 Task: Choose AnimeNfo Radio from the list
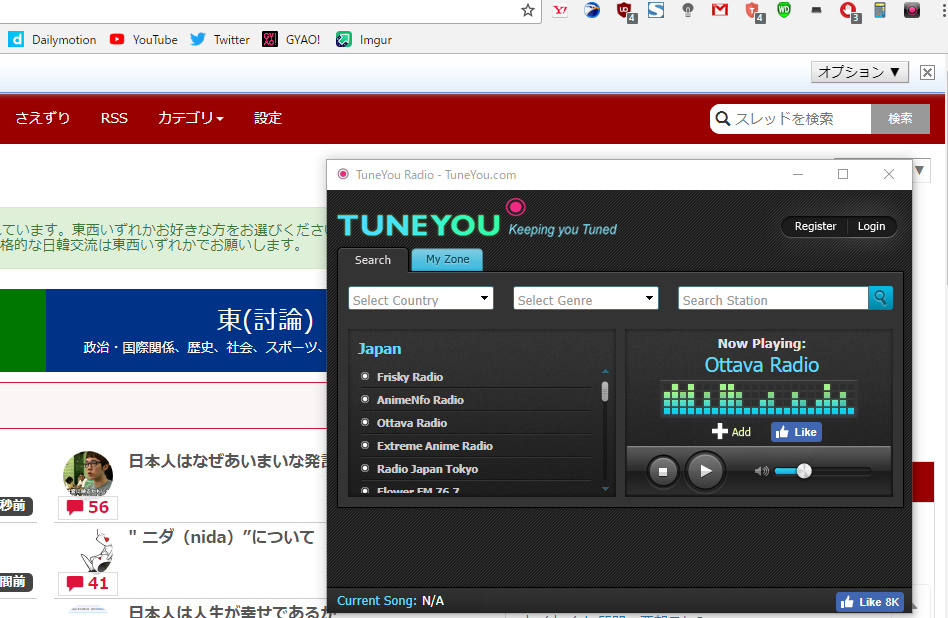(419, 400)
